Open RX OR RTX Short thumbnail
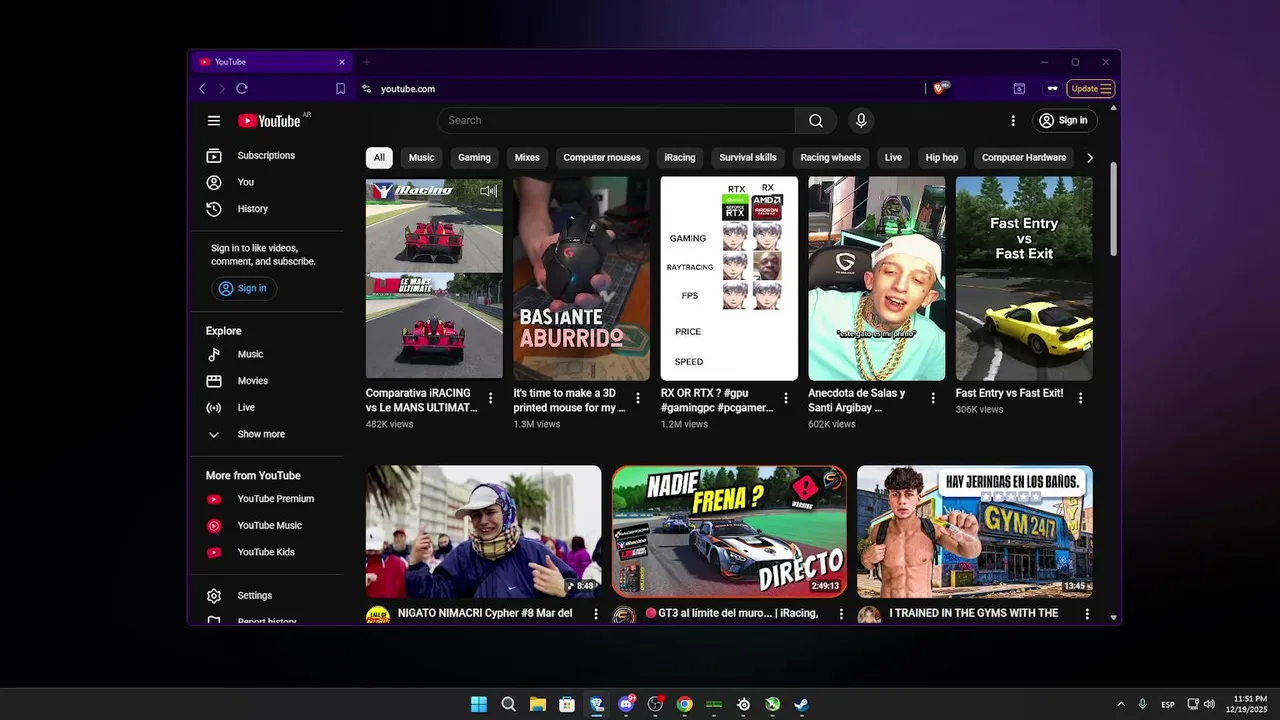Screen dimensions: 1280x720 pos(729,279)
